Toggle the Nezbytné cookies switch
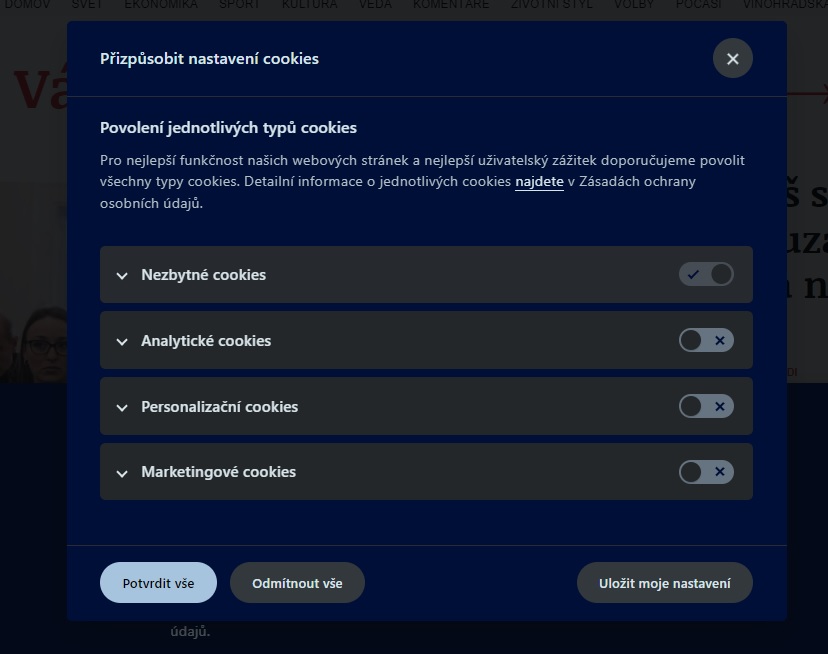 click(x=706, y=274)
